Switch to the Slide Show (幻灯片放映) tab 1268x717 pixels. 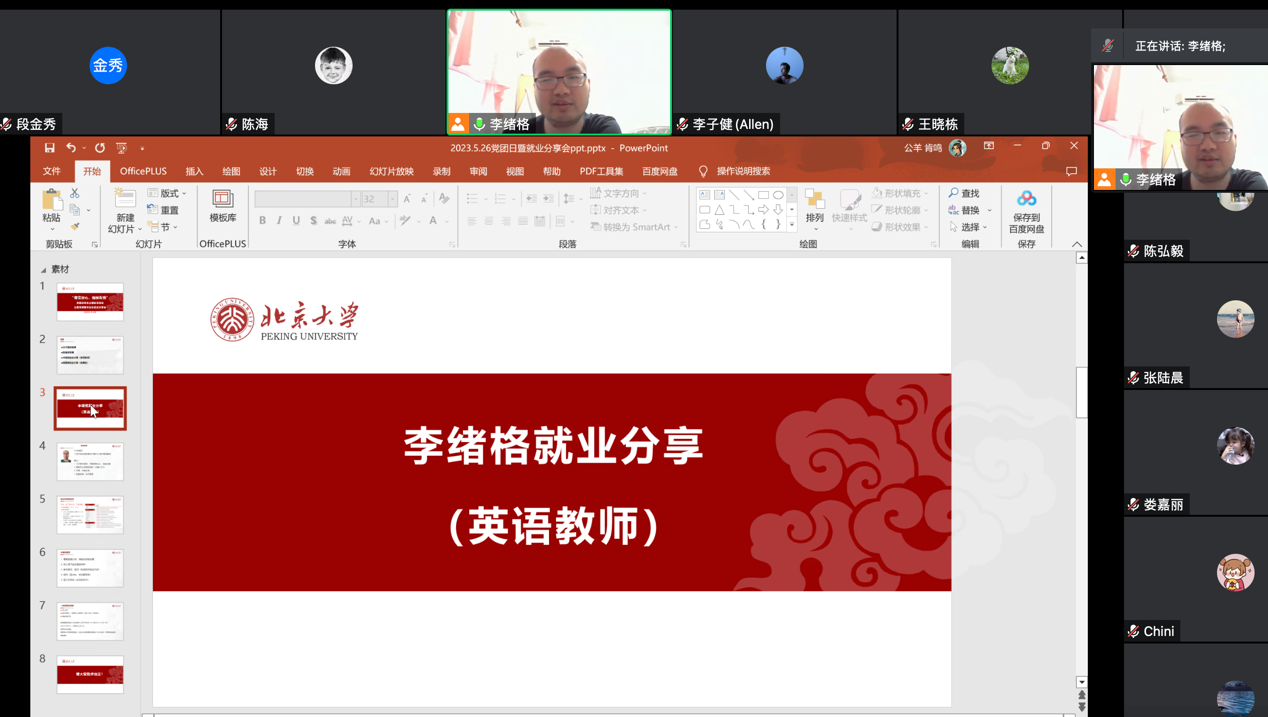pyautogui.click(x=391, y=172)
